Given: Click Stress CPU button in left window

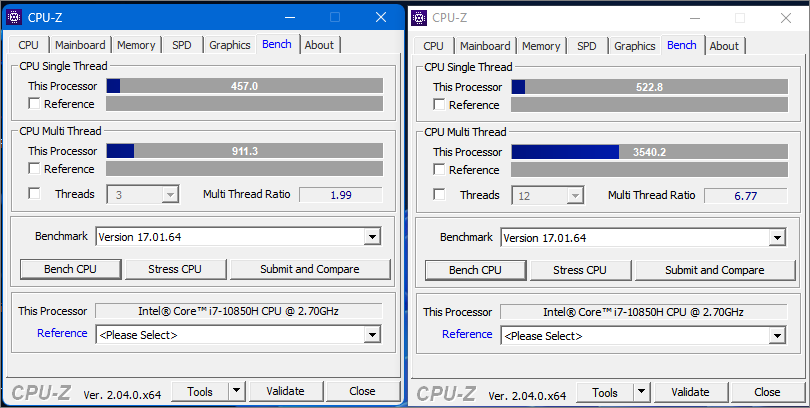Looking at the screenshot, I should [x=175, y=269].
